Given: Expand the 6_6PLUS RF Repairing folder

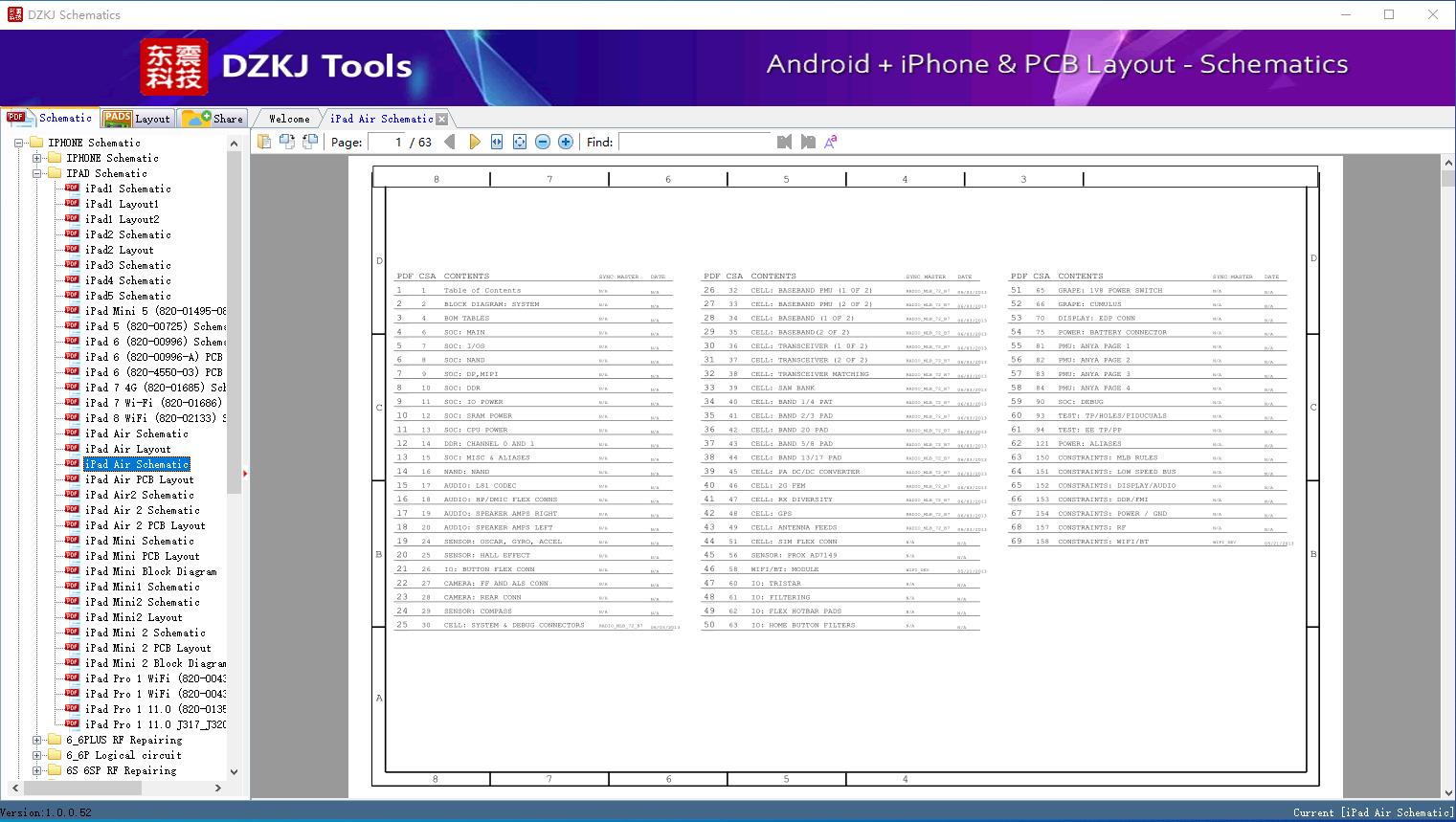Looking at the screenshot, I should [x=36, y=740].
